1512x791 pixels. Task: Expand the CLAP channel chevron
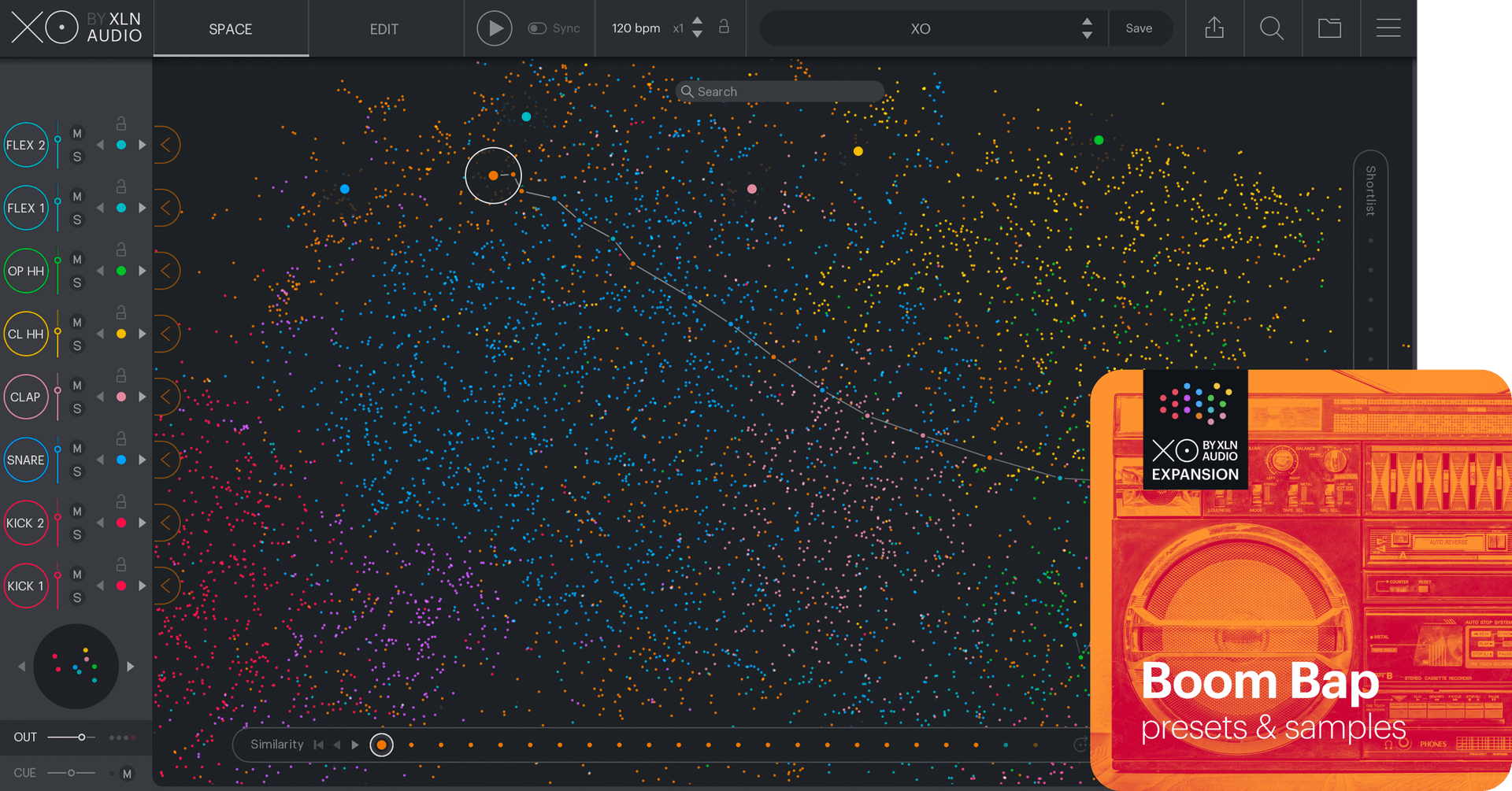coord(166,397)
